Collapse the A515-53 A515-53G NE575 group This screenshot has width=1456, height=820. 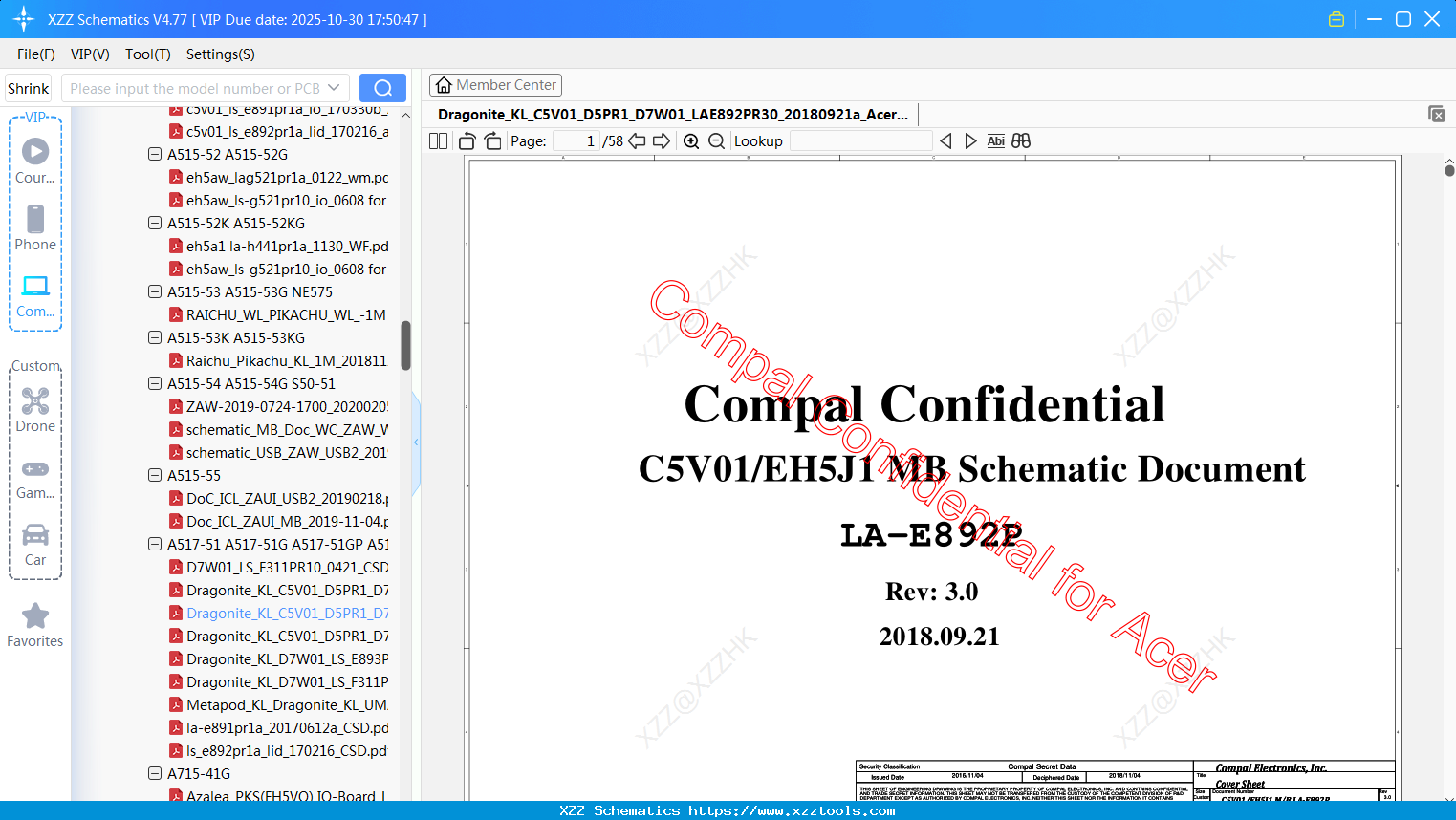pos(155,291)
